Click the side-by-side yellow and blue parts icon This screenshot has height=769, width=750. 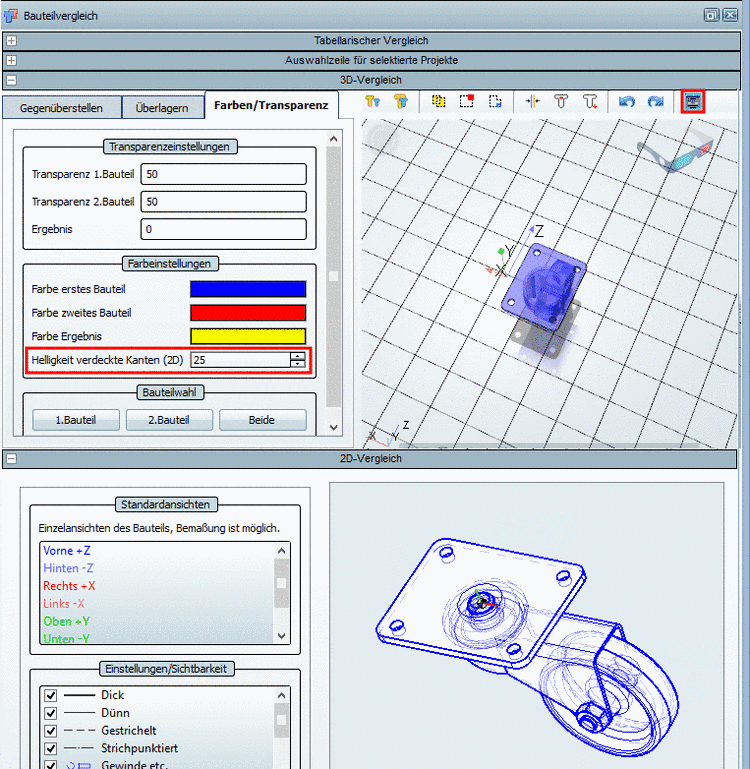(x=372, y=102)
